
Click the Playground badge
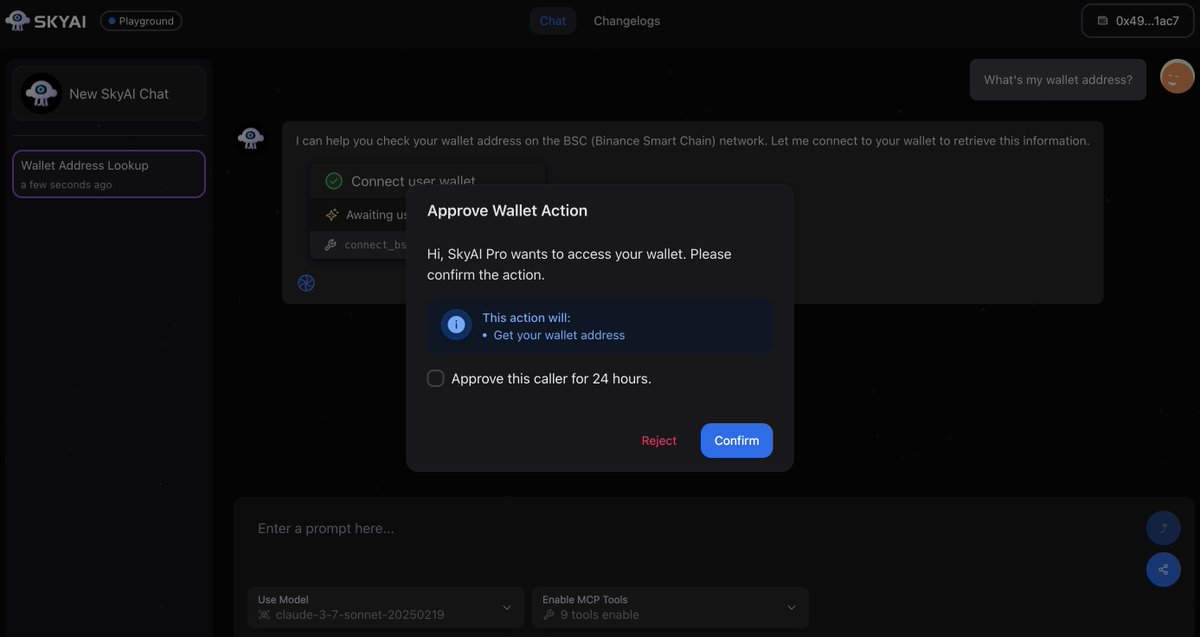pyautogui.click(x=141, y=20)
